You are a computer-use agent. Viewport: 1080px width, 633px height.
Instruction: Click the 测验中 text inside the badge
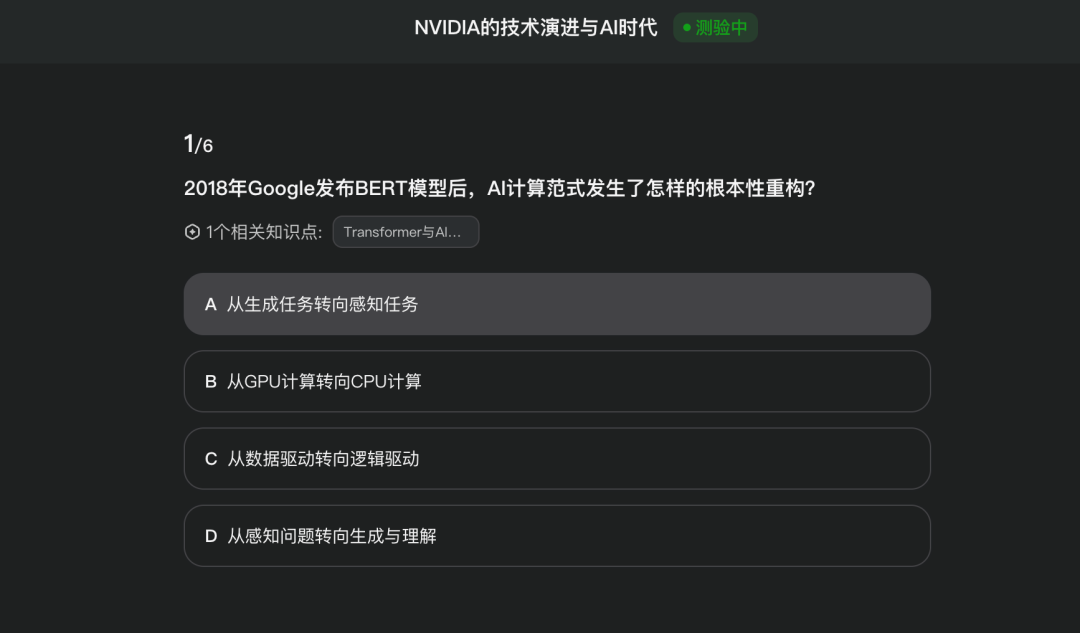coord(722,28)
